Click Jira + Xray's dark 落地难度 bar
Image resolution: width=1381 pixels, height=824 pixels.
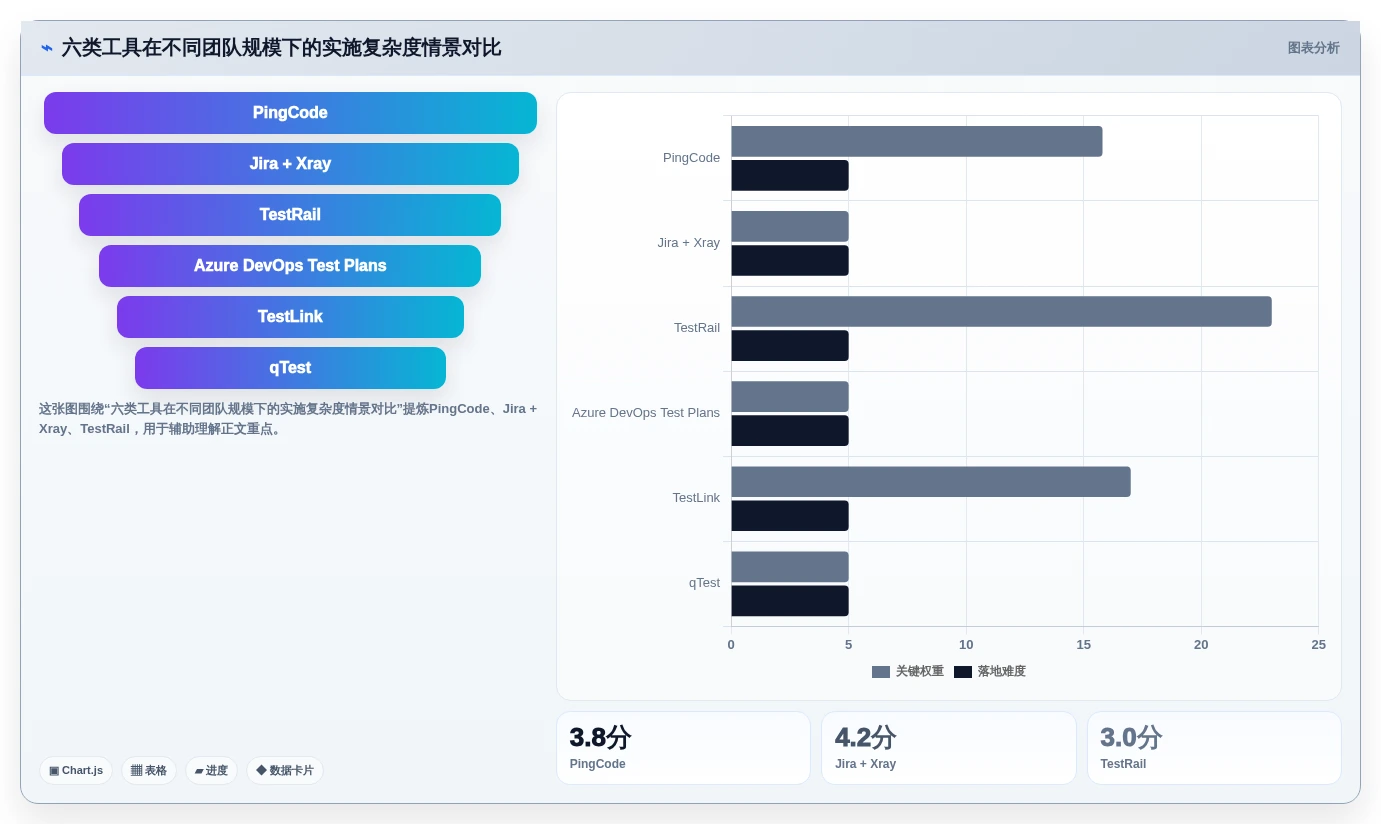point(790,260)
